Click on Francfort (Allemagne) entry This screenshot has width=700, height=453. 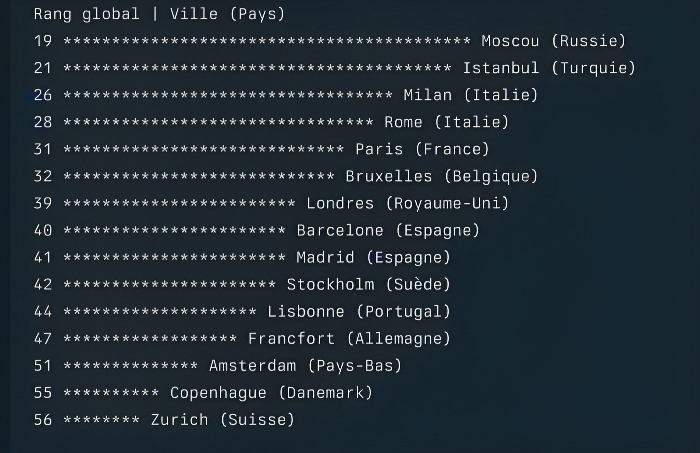click(x=349, y=338)
